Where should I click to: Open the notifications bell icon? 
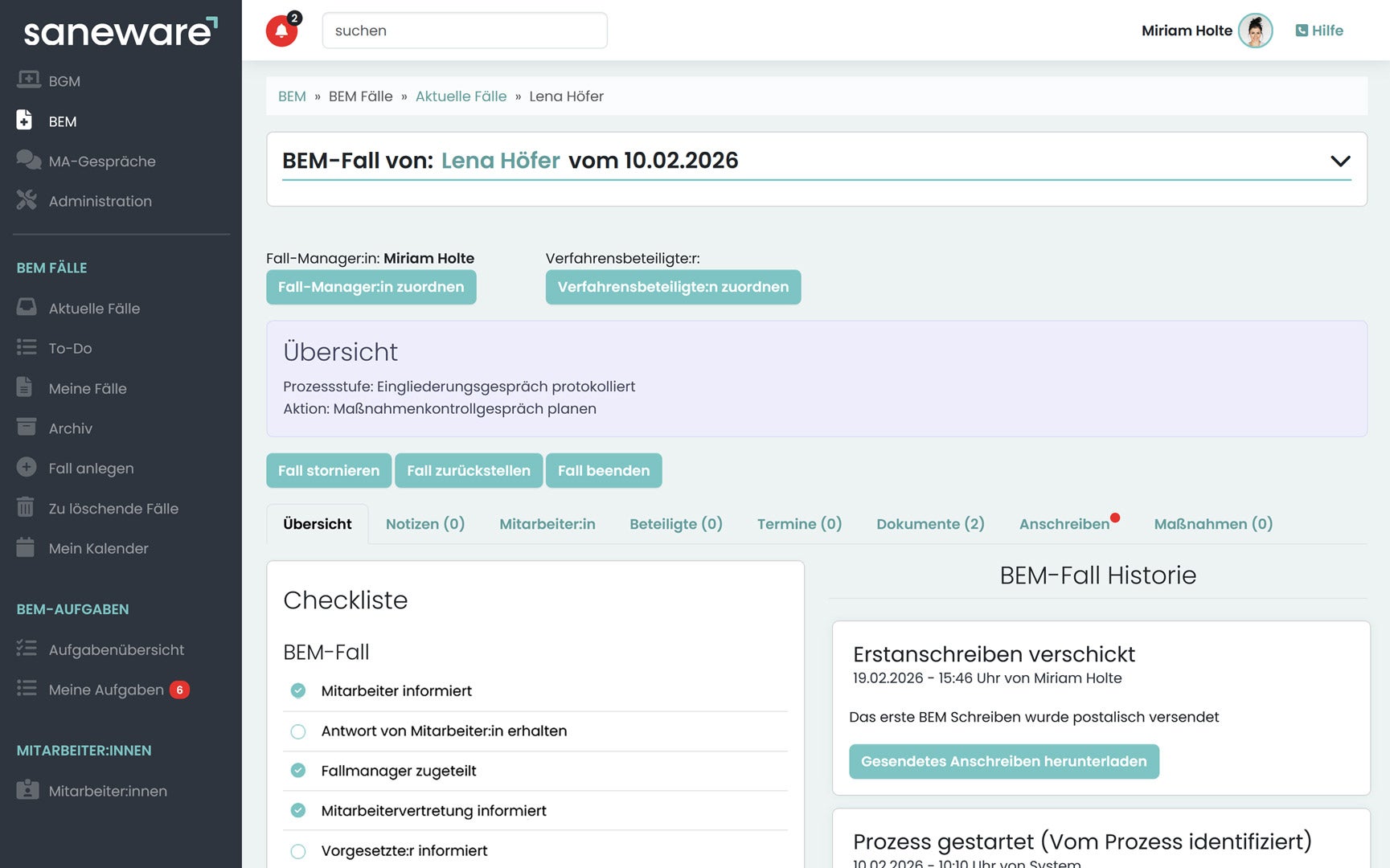point(281,31)
